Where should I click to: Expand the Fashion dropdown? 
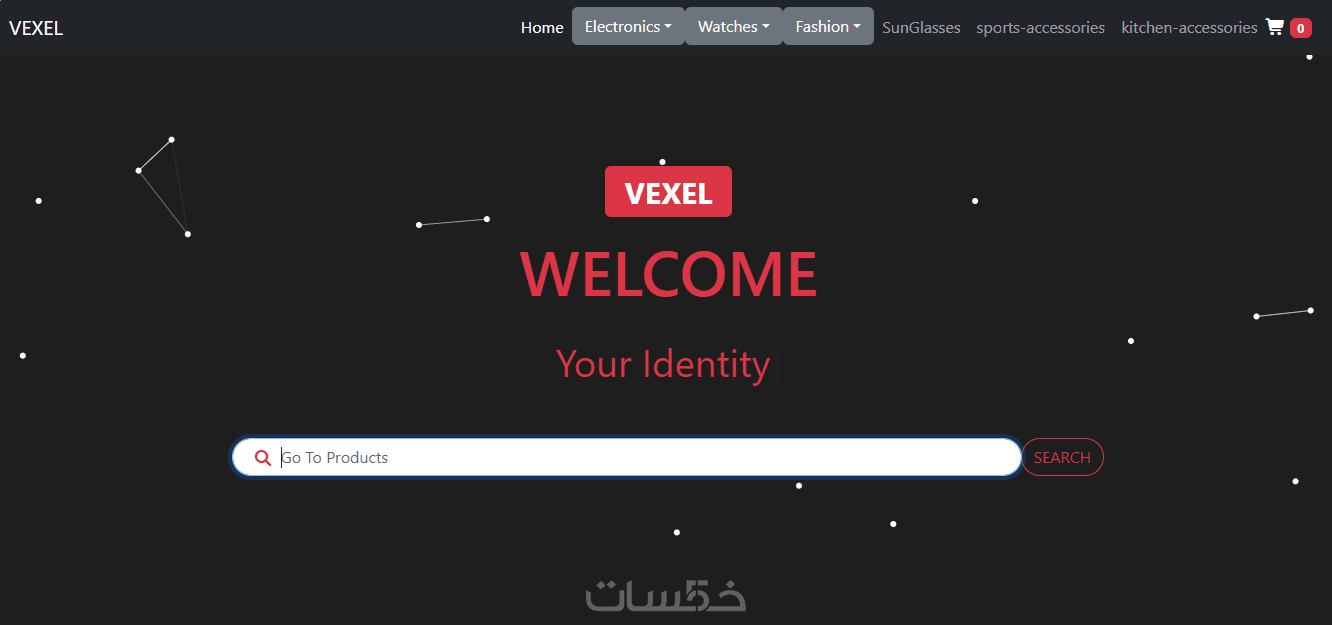828,27
